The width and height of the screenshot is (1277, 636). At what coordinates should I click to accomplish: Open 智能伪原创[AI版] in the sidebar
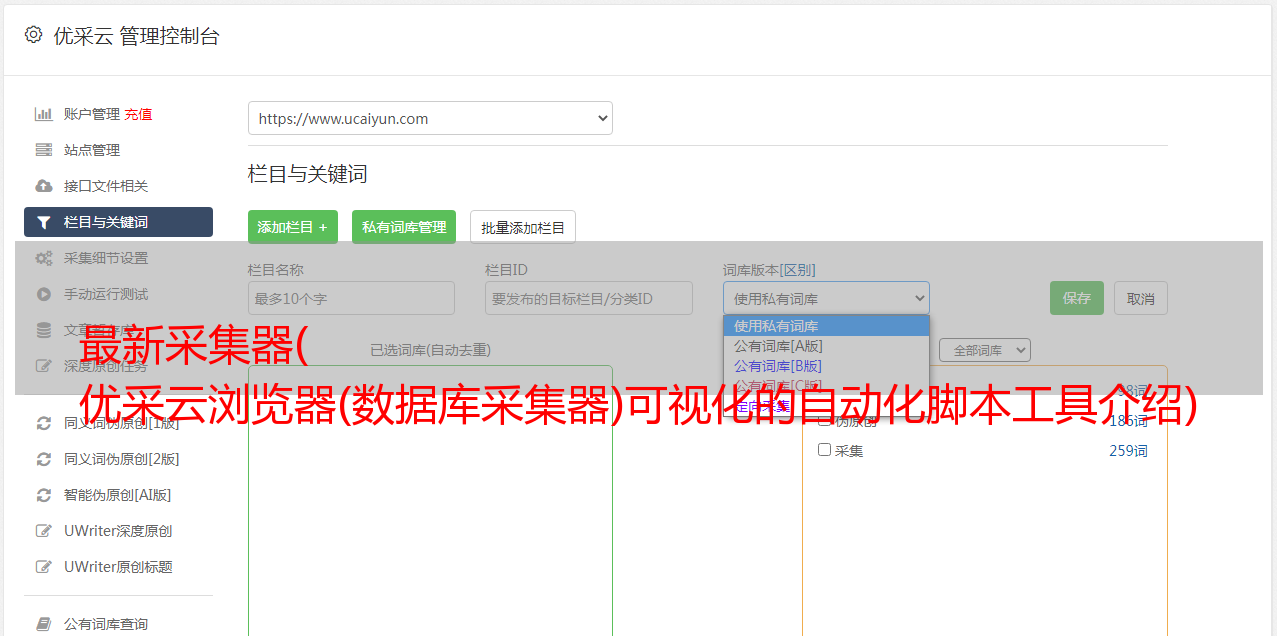(118, 495)
